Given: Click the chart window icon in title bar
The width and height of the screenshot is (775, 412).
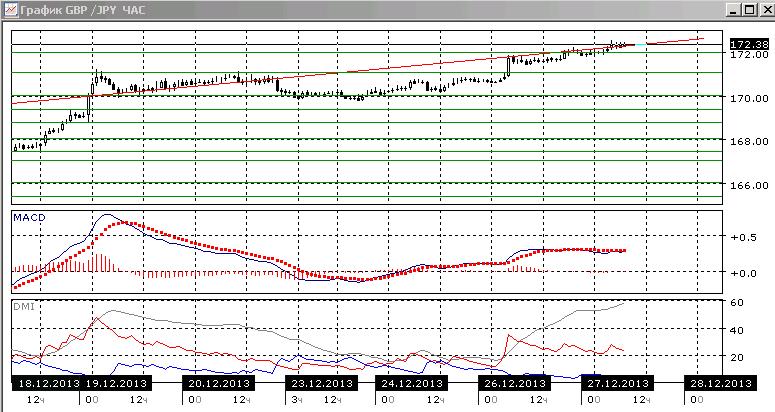Looking at the screenshot, I should (x=10, y=10).
